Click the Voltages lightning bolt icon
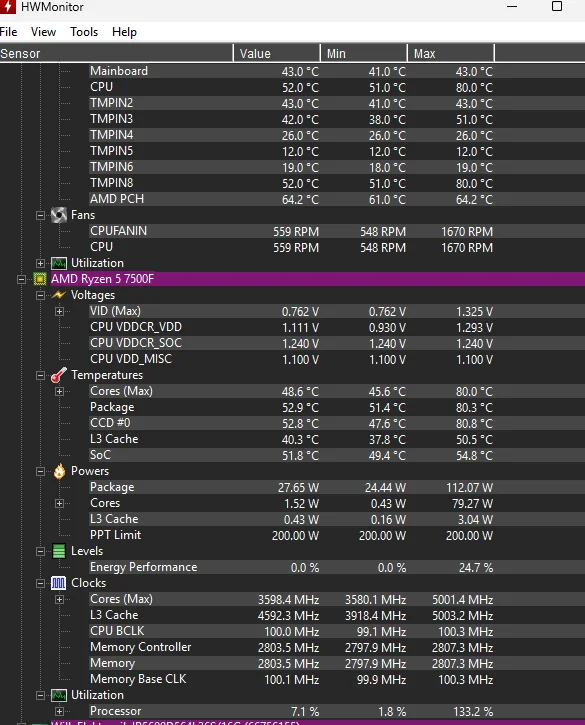This screenshot has width=585, height=725. [59, 295]
